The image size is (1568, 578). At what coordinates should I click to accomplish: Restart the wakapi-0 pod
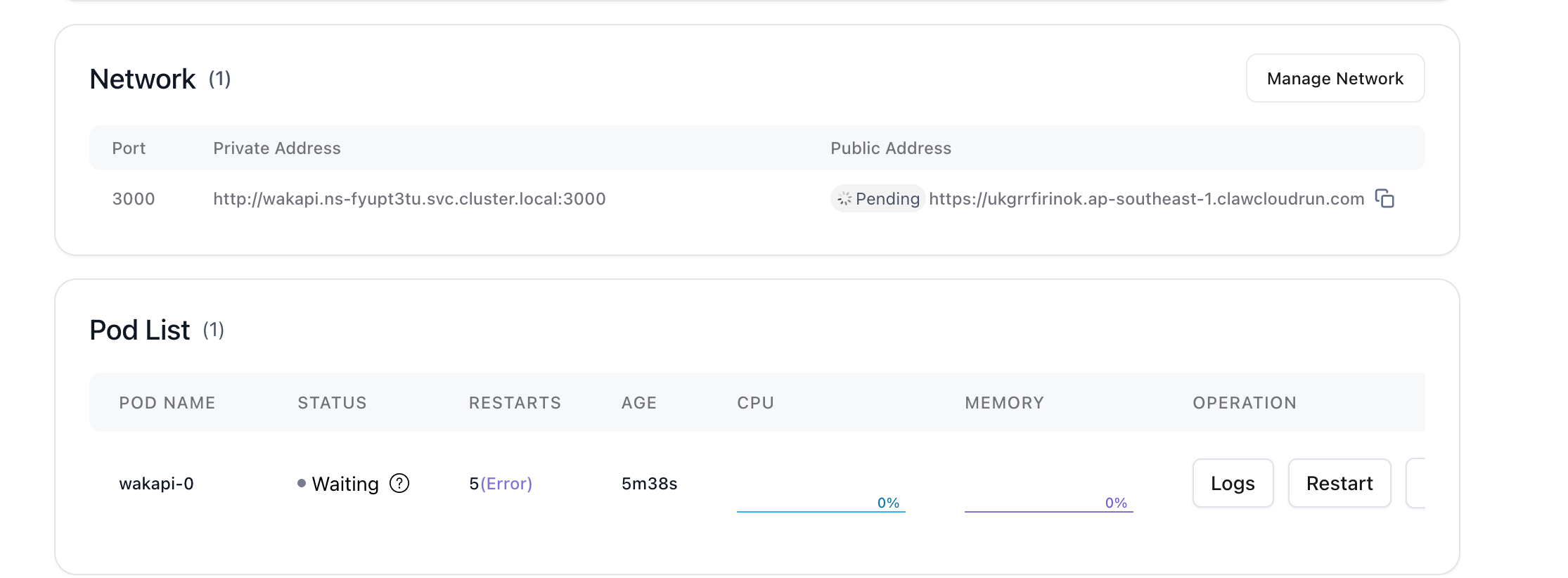click(1339, 484)
